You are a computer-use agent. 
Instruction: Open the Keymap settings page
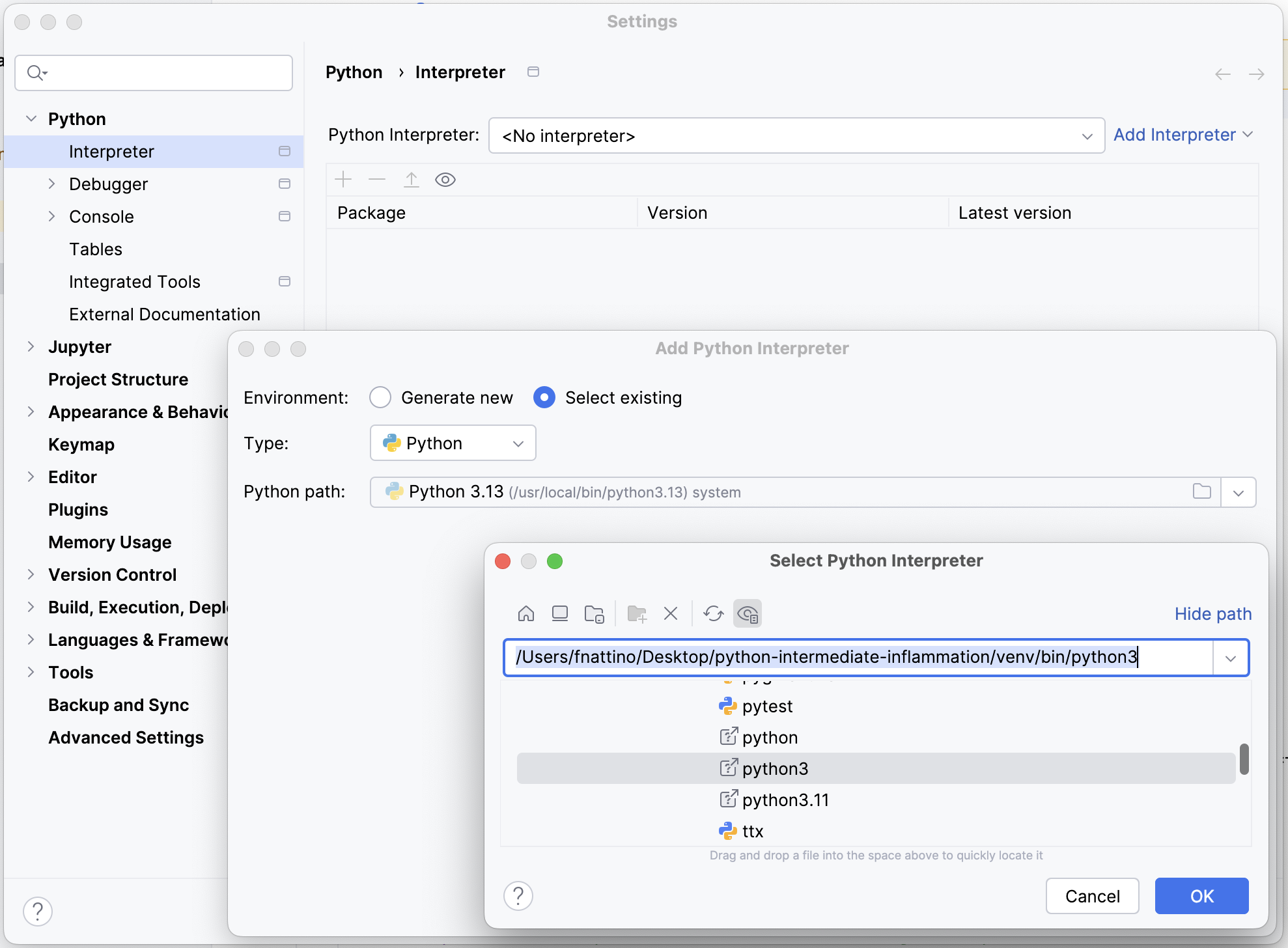click(81, 444)
